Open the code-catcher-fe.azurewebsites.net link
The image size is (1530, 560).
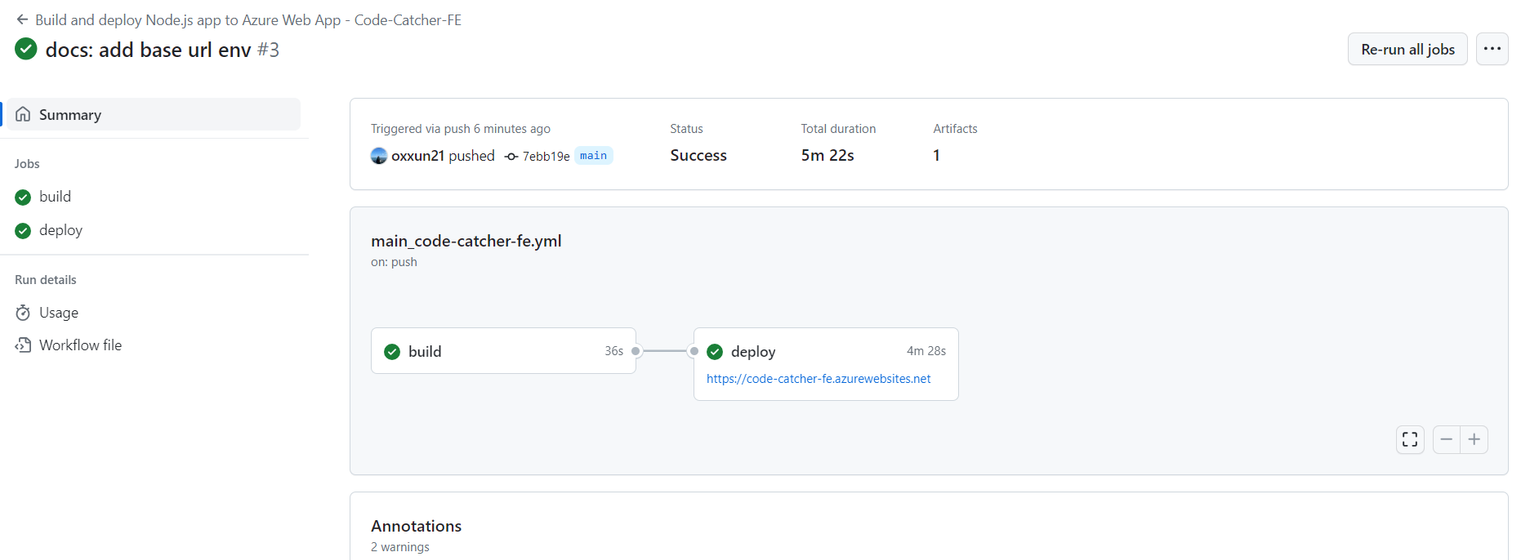tap(818, 379)
